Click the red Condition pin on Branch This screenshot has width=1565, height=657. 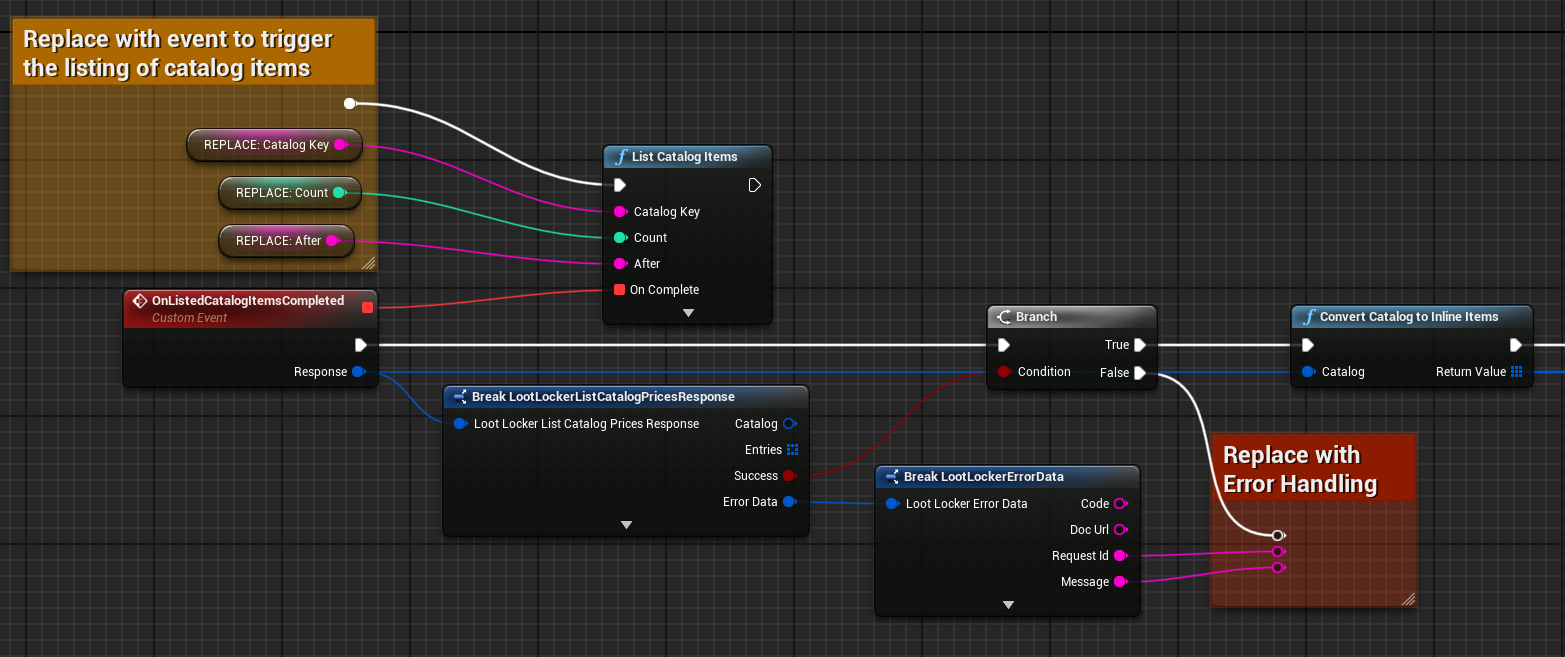coord(1004,372)
